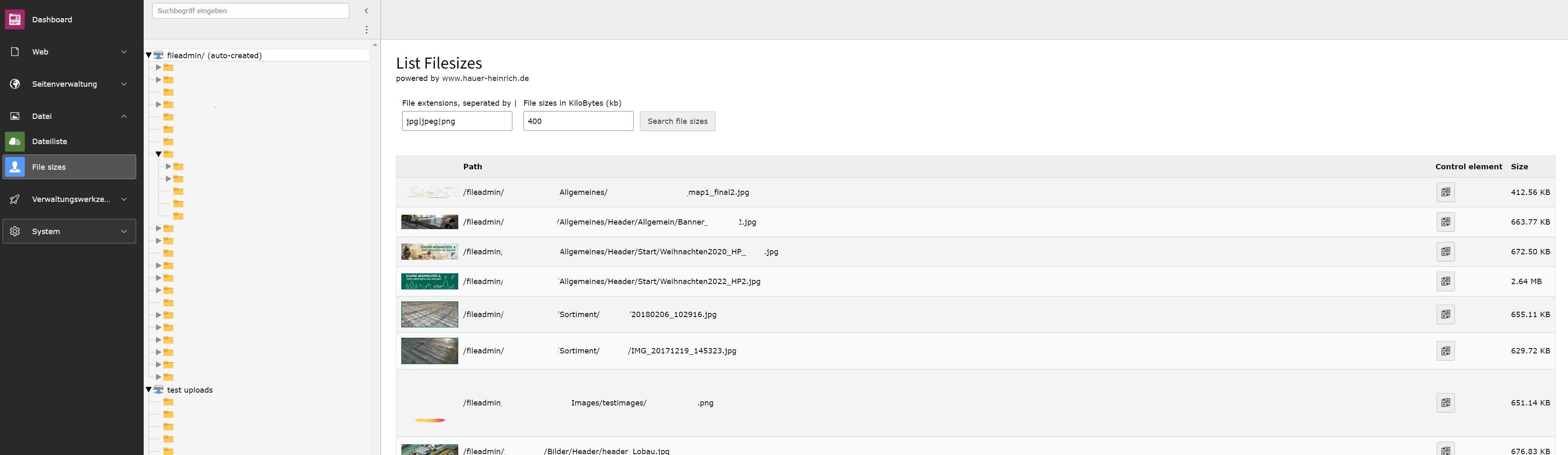
Task: Collapse the file tree panel with arrow
Action: coord(367,10)
